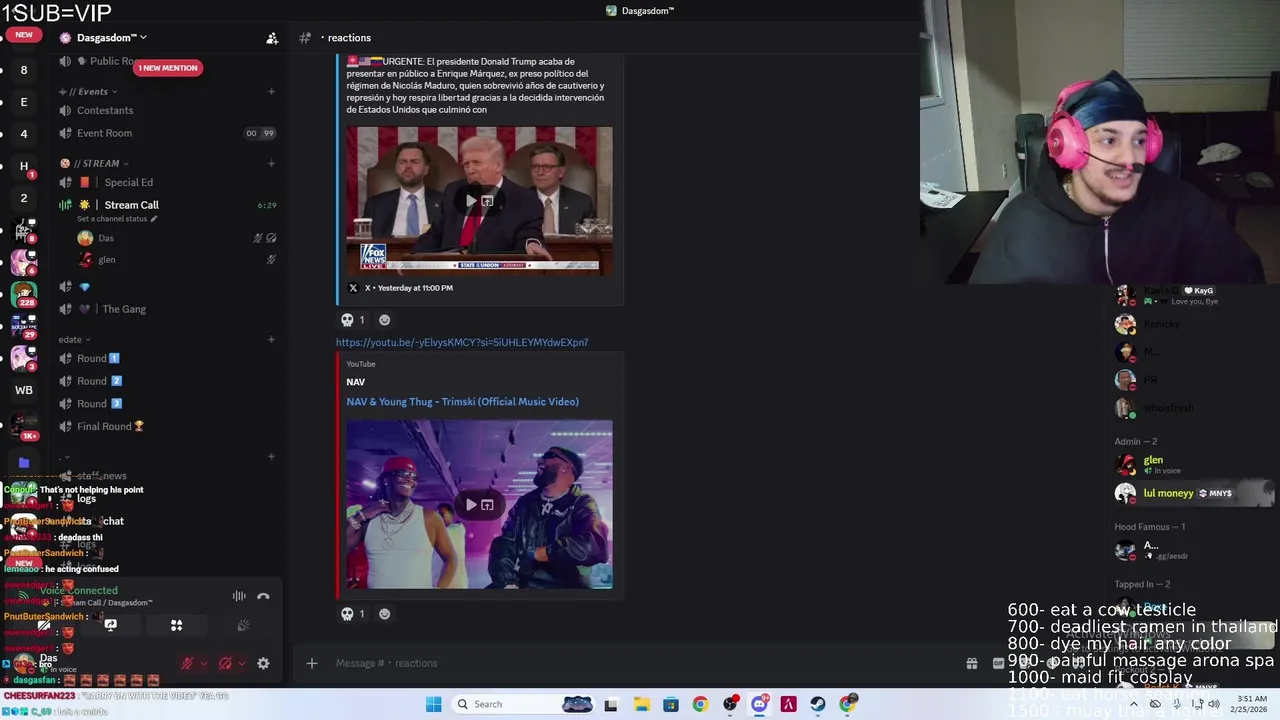
Task: Toggle camera in voice panel
Action: (x=45, y=625)
